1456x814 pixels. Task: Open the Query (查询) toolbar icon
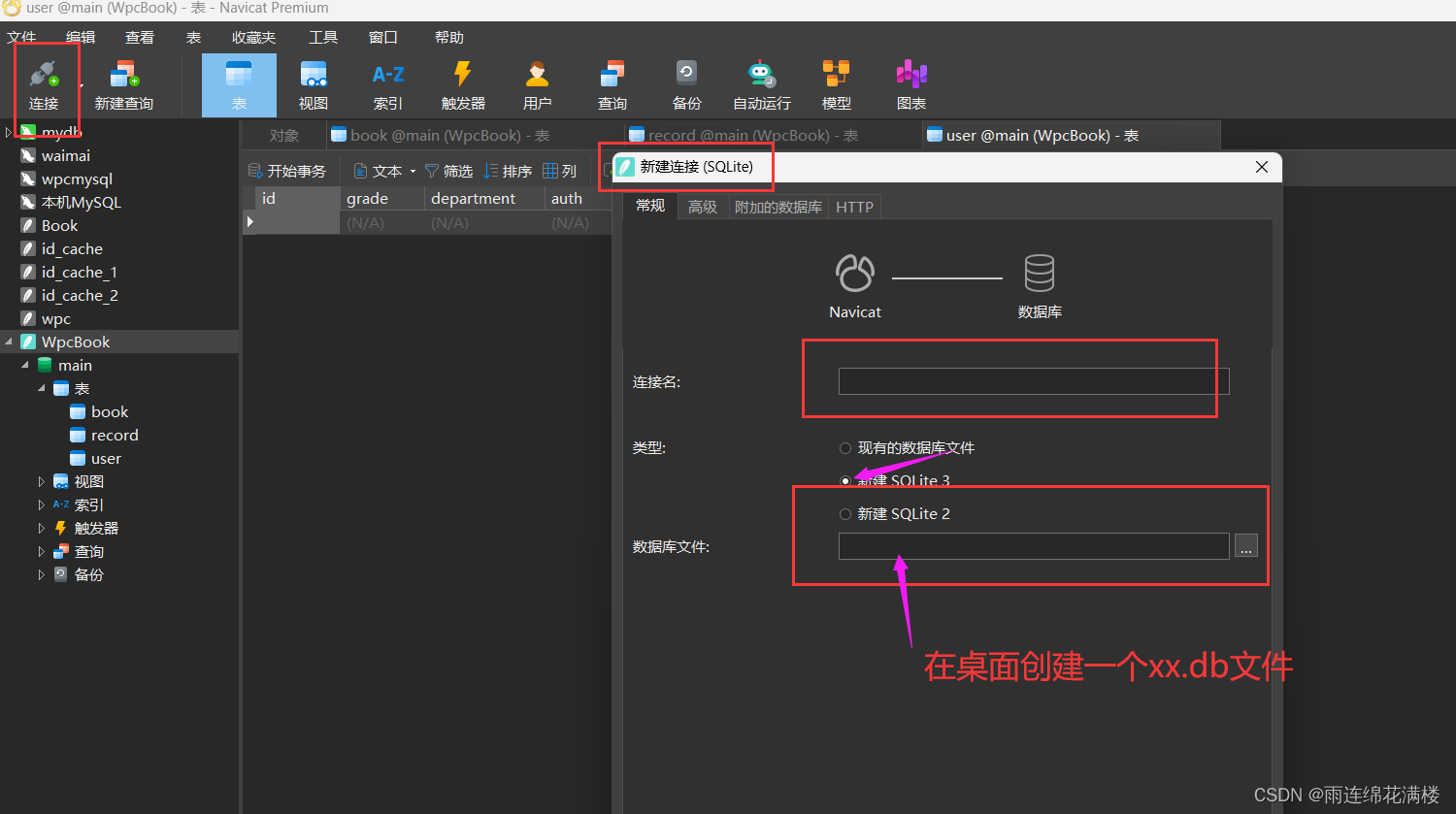tap(612, 85)
